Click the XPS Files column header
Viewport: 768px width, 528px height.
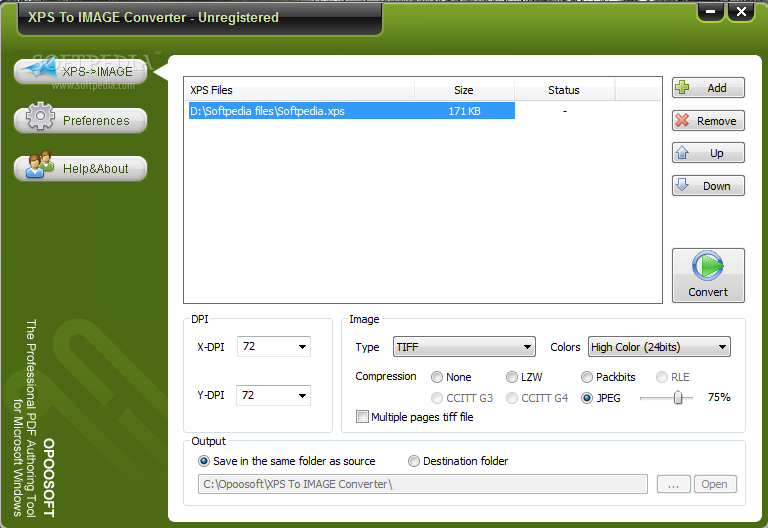coord(299,90)
